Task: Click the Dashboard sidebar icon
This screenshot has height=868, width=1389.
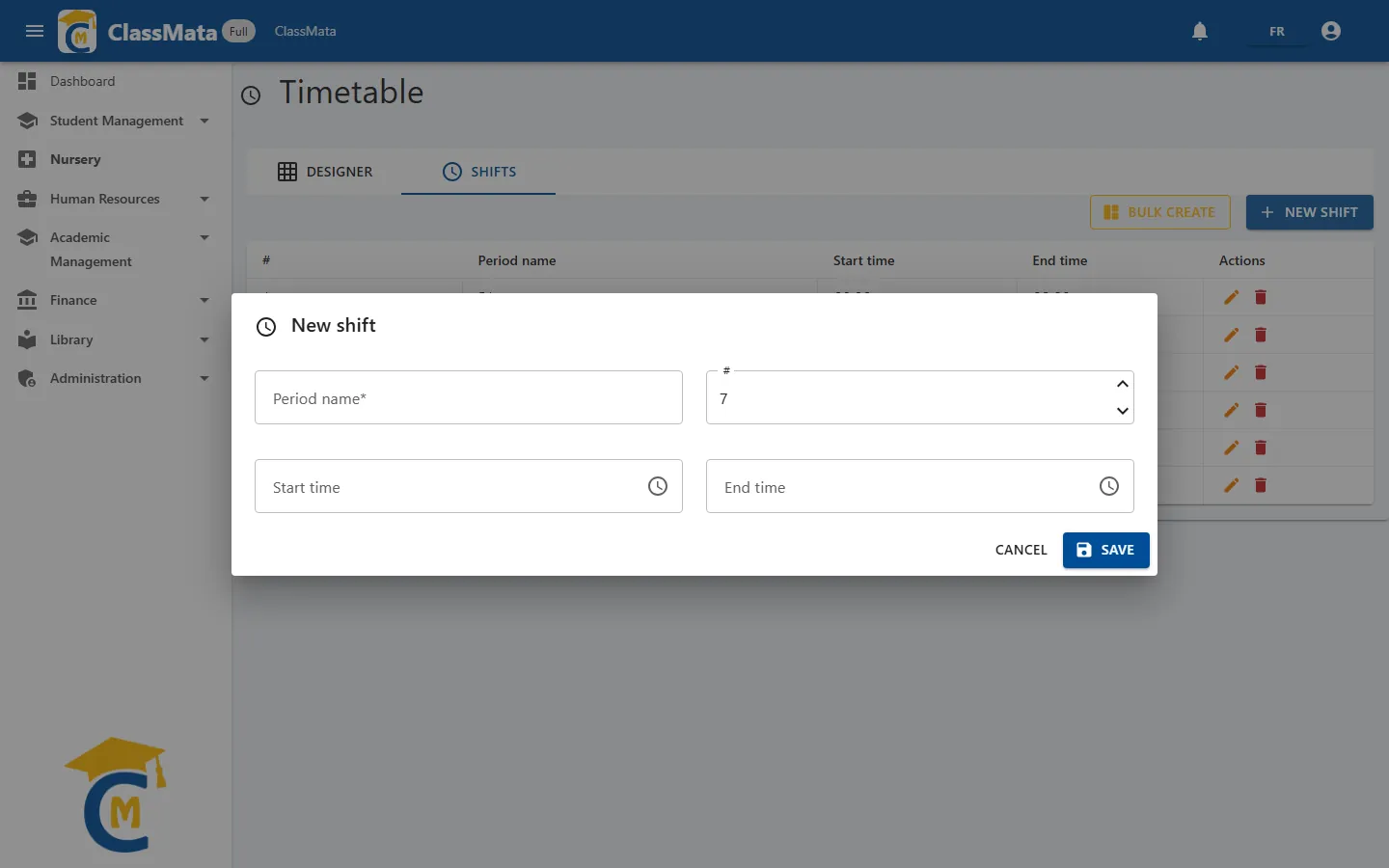Action: coord(27,81)
